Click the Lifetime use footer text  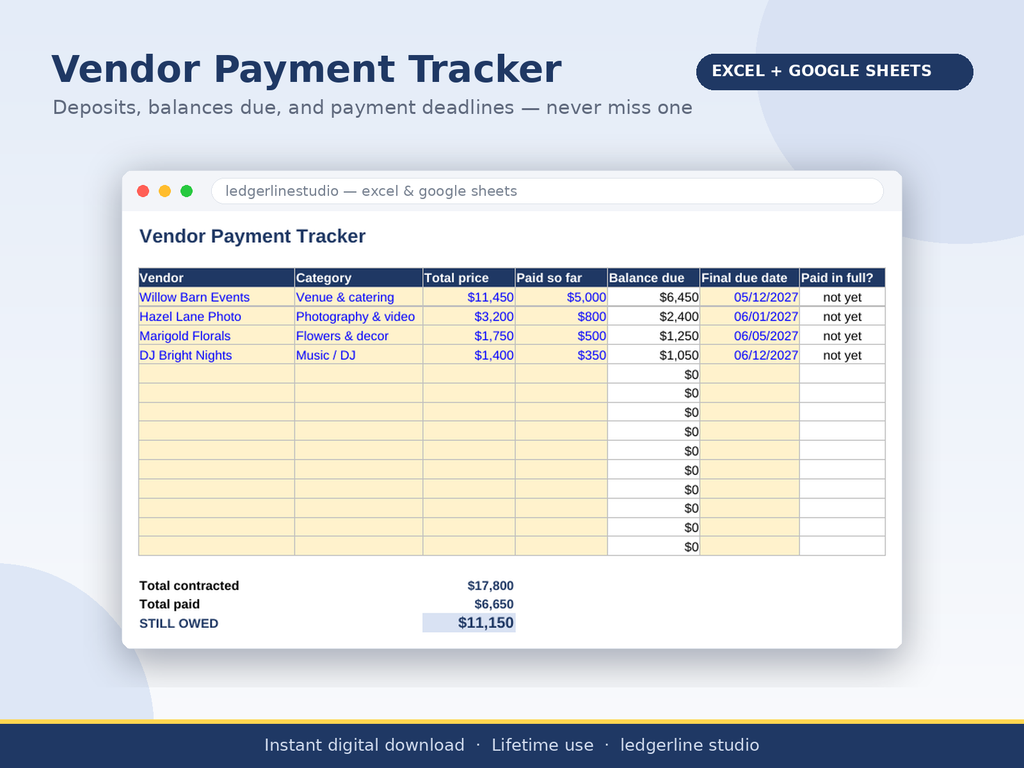tap(543, 745)
